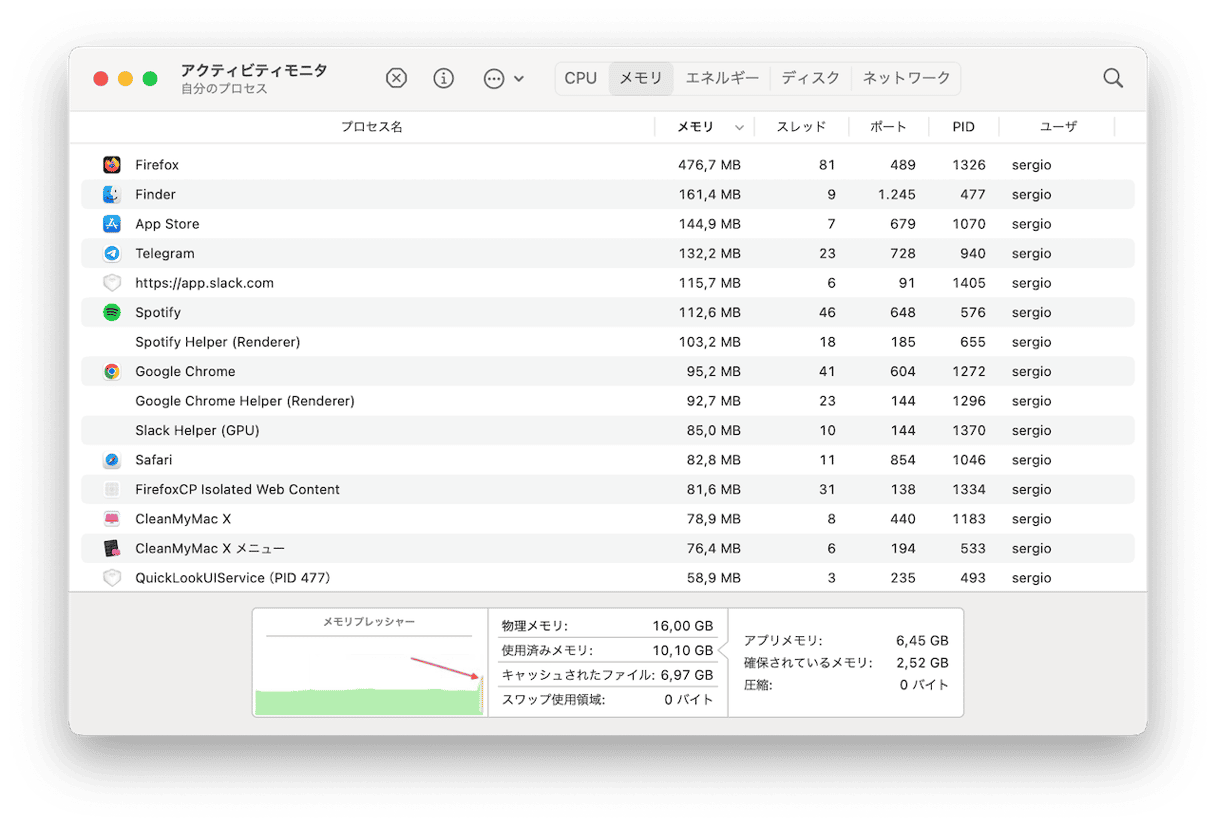Click the Firefox app icon
Screen dimensions: 1216x826
coord(112,165)
